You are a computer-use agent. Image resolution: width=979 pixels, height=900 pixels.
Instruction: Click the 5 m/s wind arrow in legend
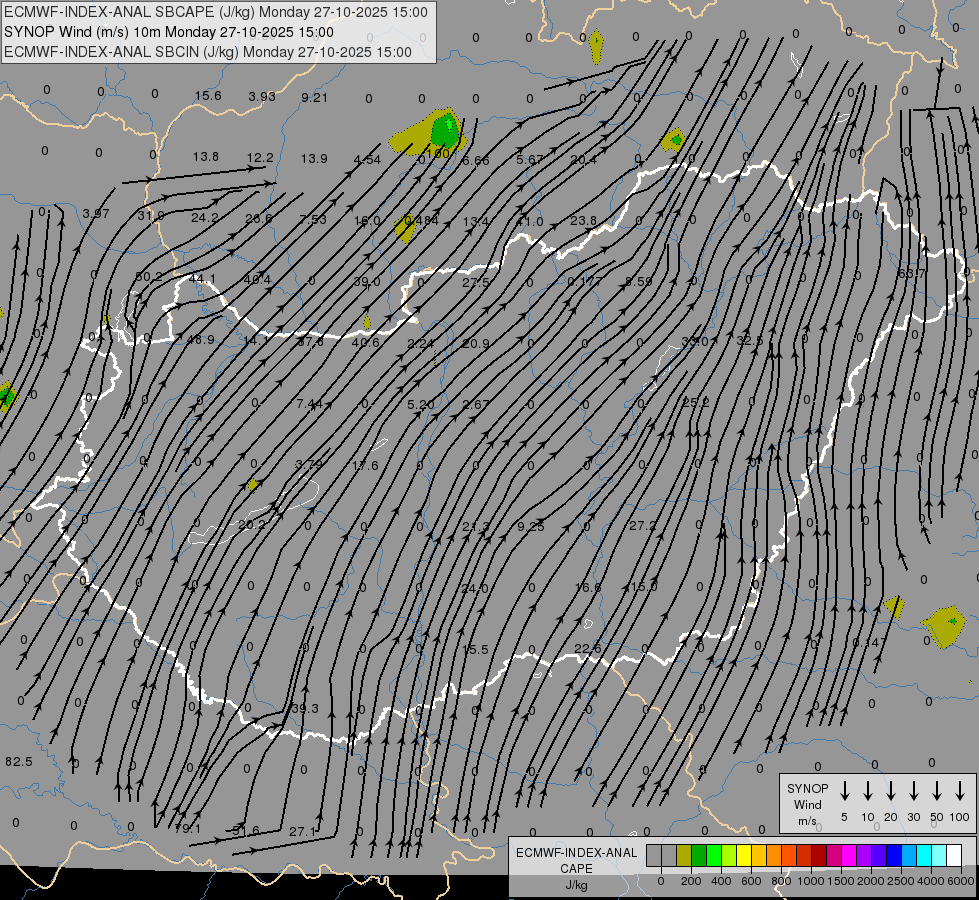[x=845, y=791]
